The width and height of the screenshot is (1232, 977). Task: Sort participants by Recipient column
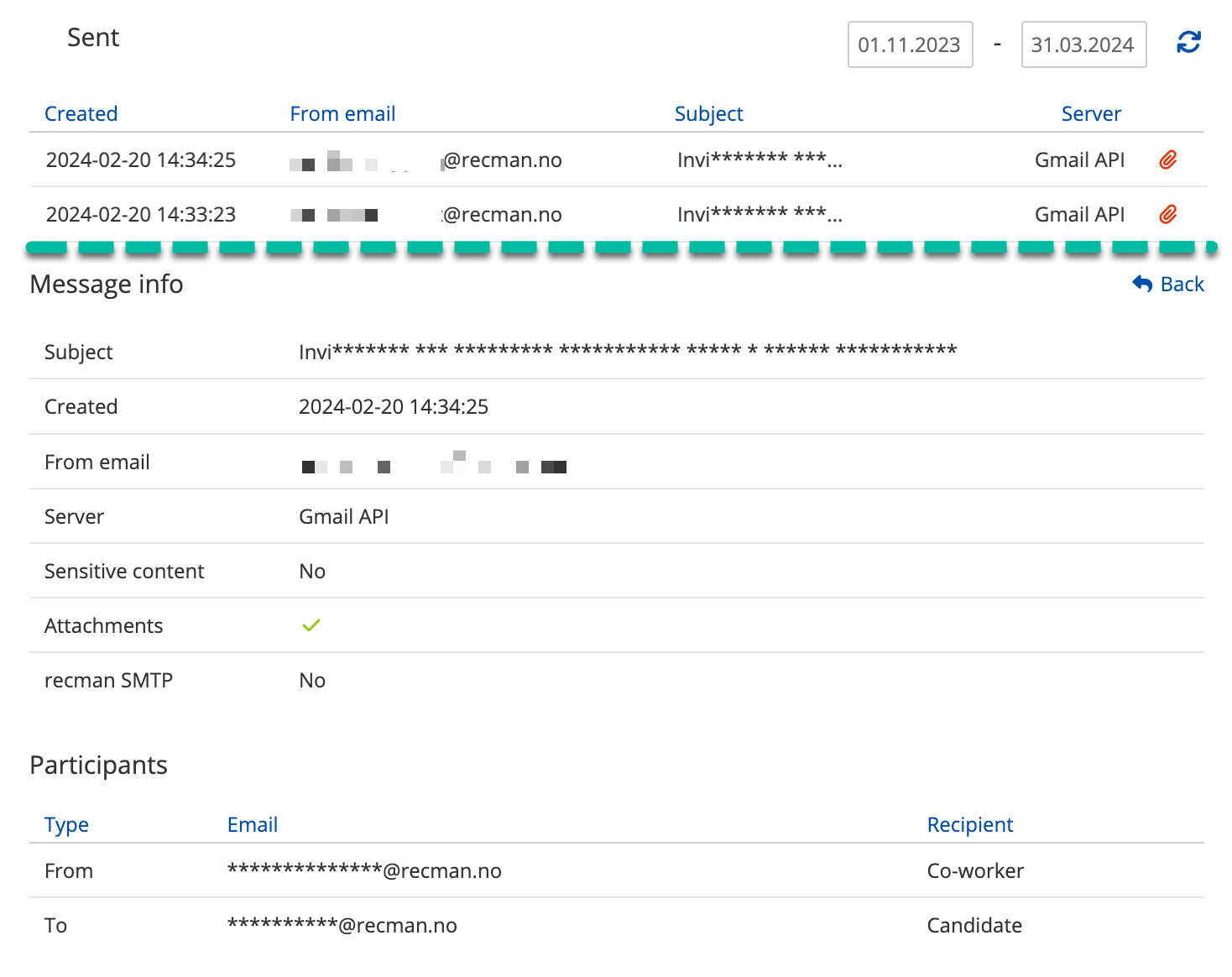[969, 824]
